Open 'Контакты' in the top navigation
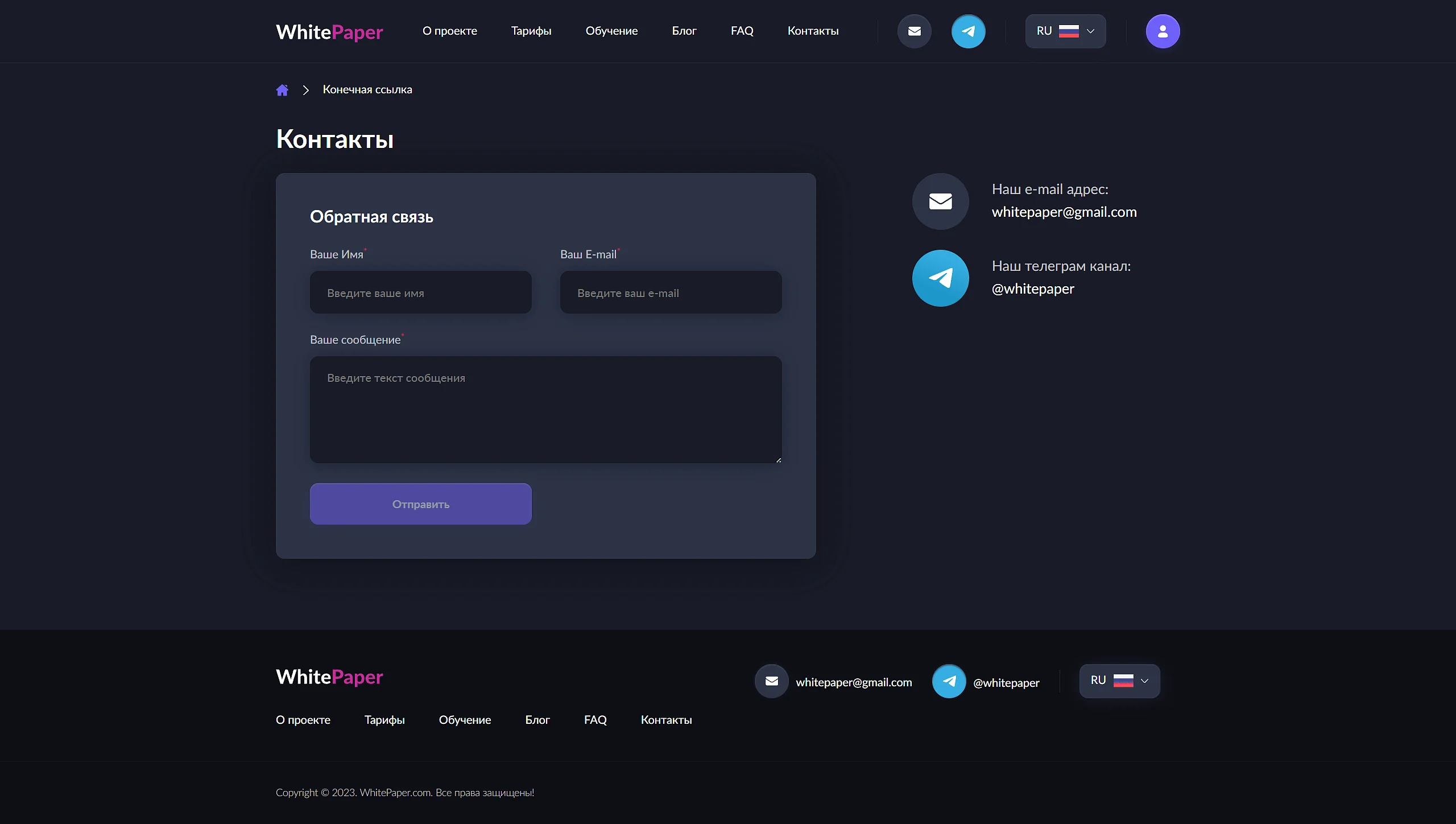This screenshot has width=1456, height=824. 813,31
